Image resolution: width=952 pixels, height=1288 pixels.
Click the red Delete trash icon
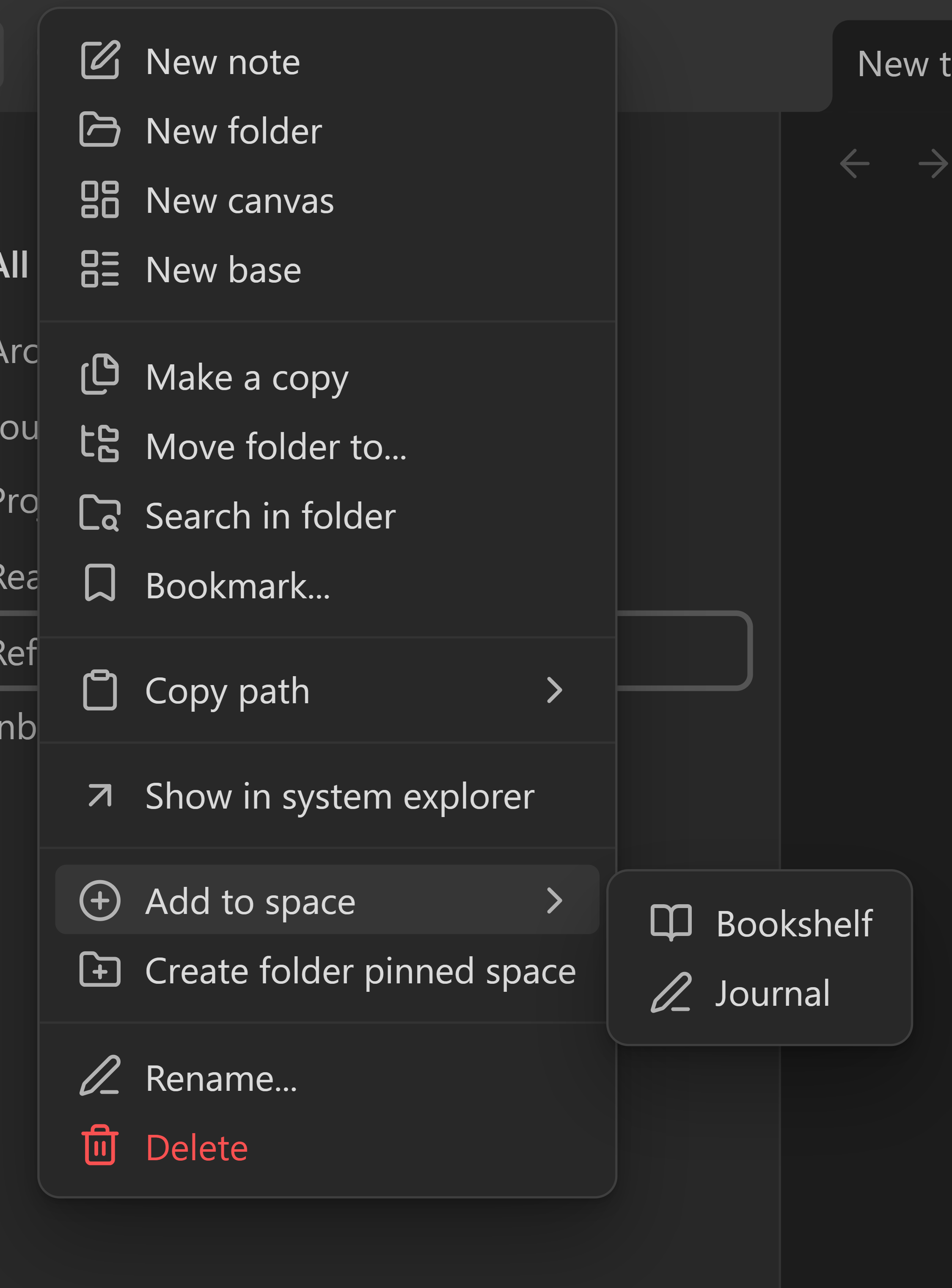(x=100, y=1146)
